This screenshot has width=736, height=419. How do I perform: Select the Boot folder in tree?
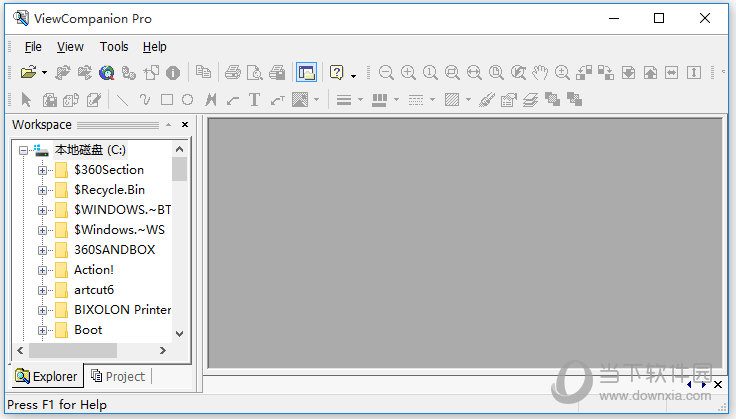[88, 330]
